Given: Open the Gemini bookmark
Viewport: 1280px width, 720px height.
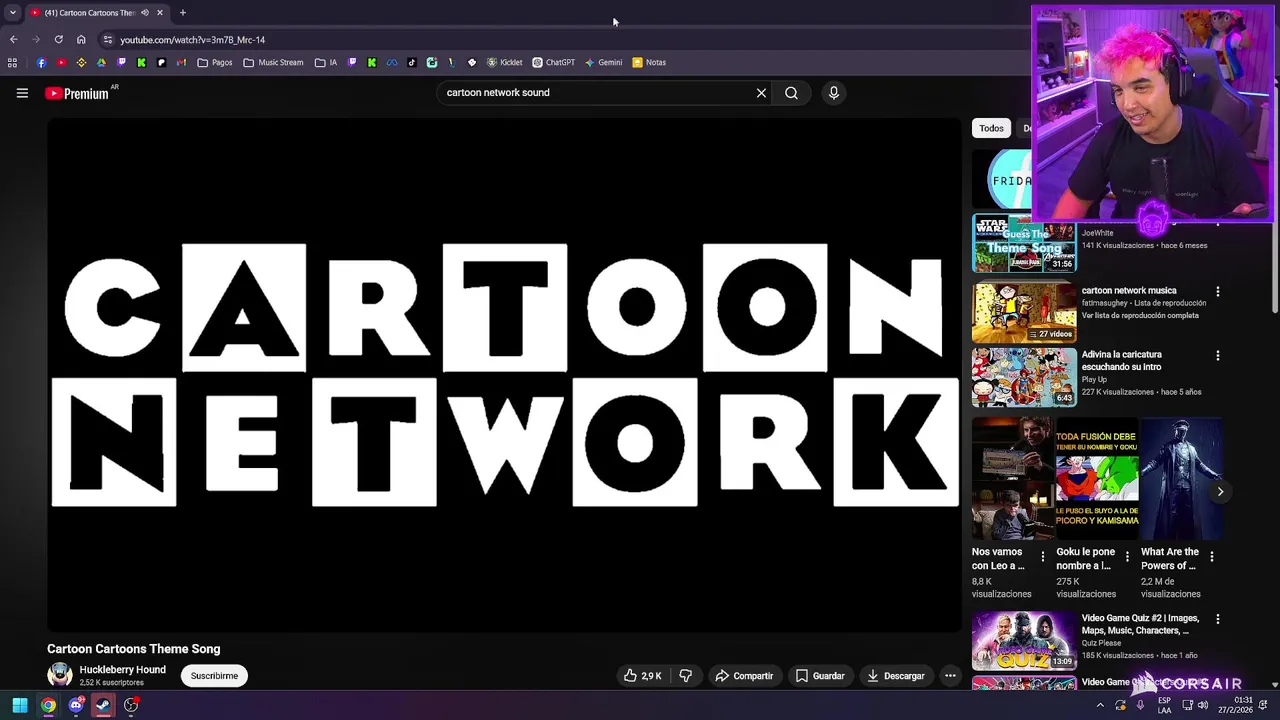Looking at the screenshot, I should pyautogui.click(x=603, y=62).
